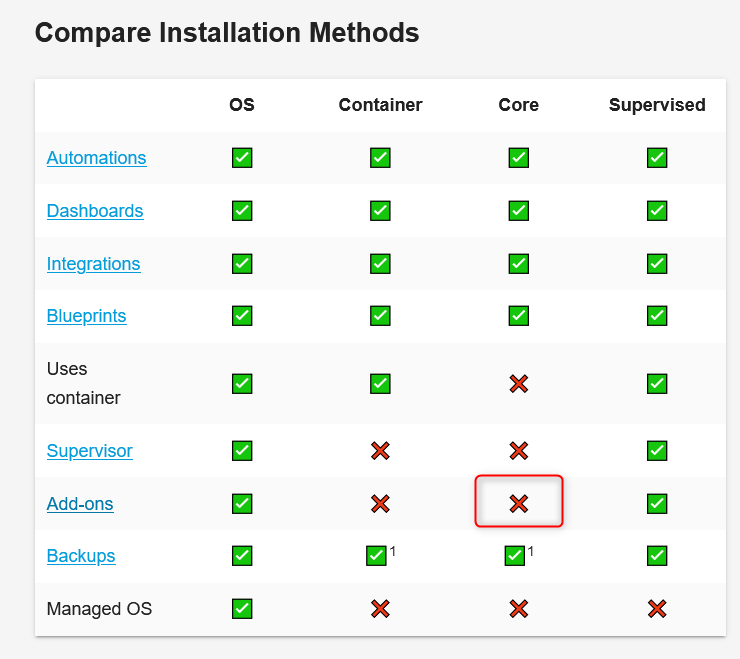Open the Add-ons link
The height and width of the screenshot is (659, 740).
[x=80, y=504]
